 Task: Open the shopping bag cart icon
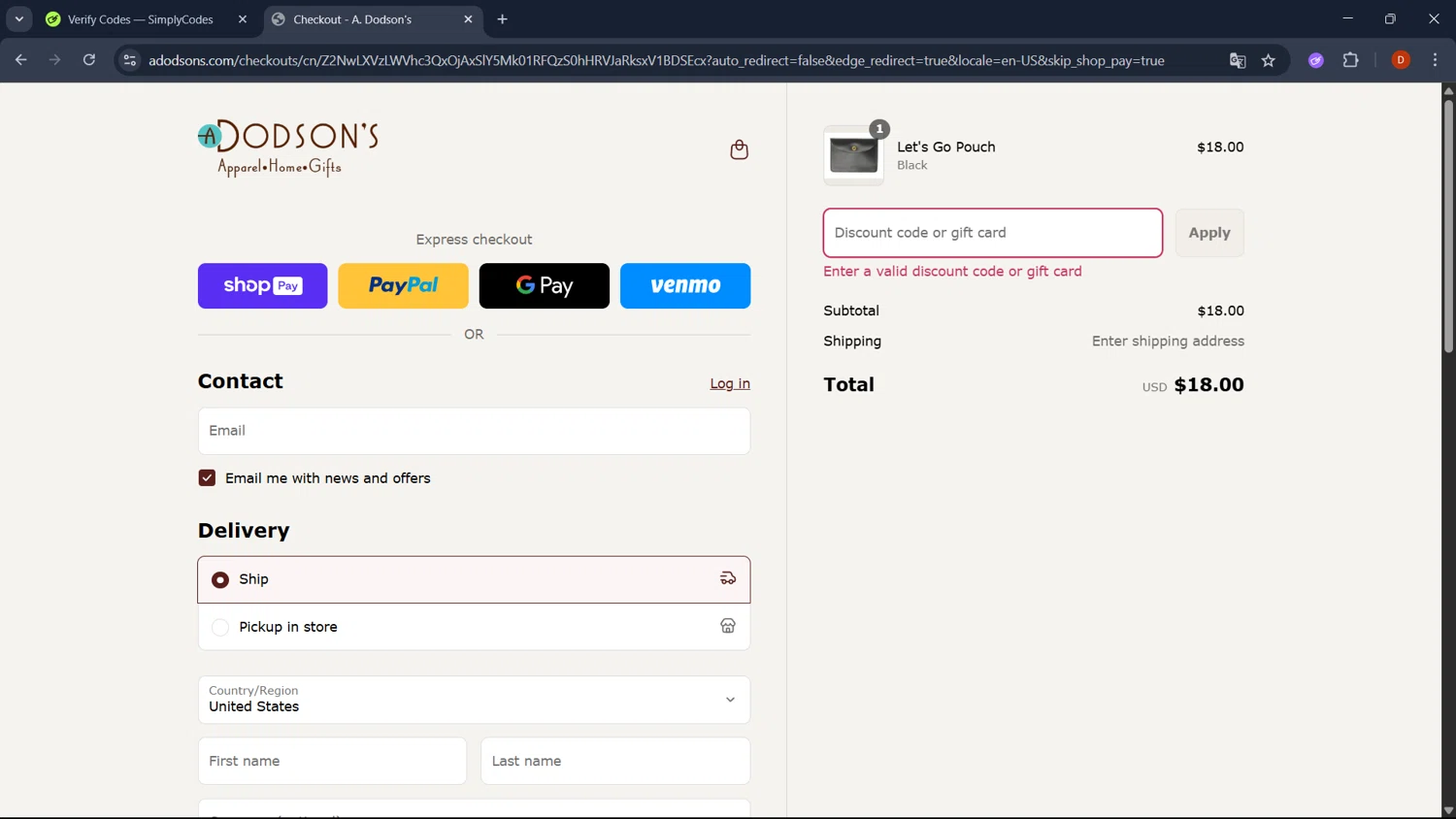(739, 149)
